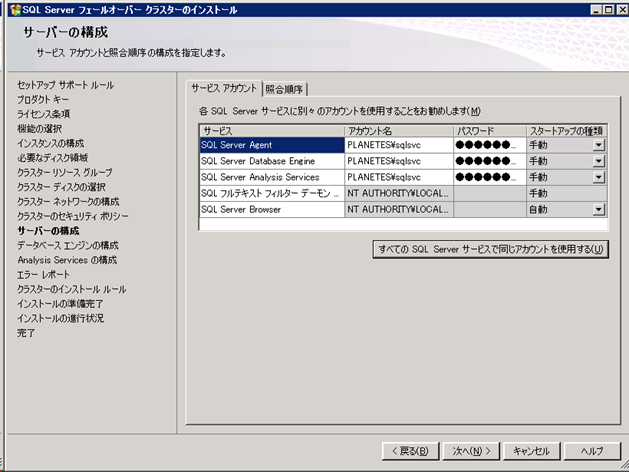Maximize the SQL Server setup window
Viewport: 629px width, 472px height.
click(608, 10)
